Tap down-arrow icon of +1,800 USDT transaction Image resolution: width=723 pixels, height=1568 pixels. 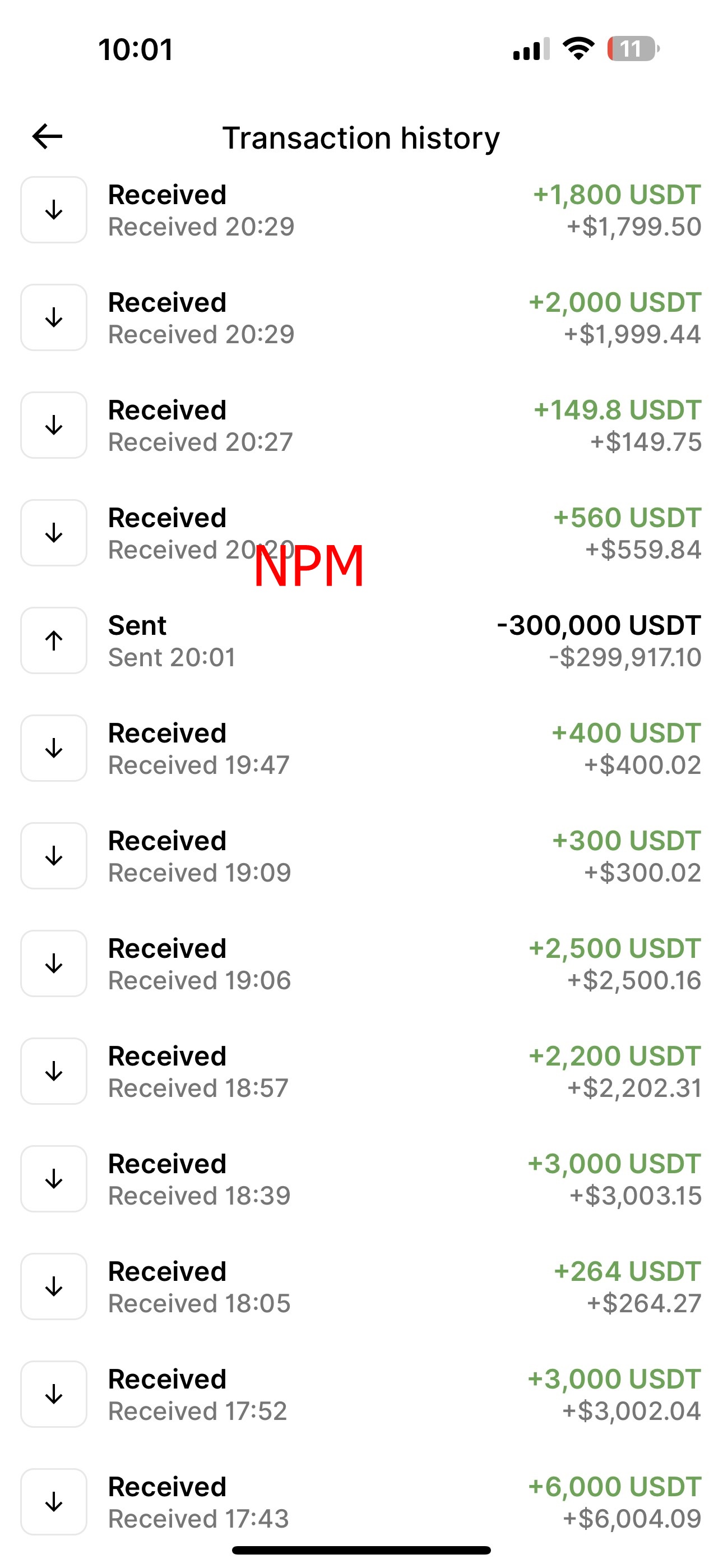coord(54,210)
